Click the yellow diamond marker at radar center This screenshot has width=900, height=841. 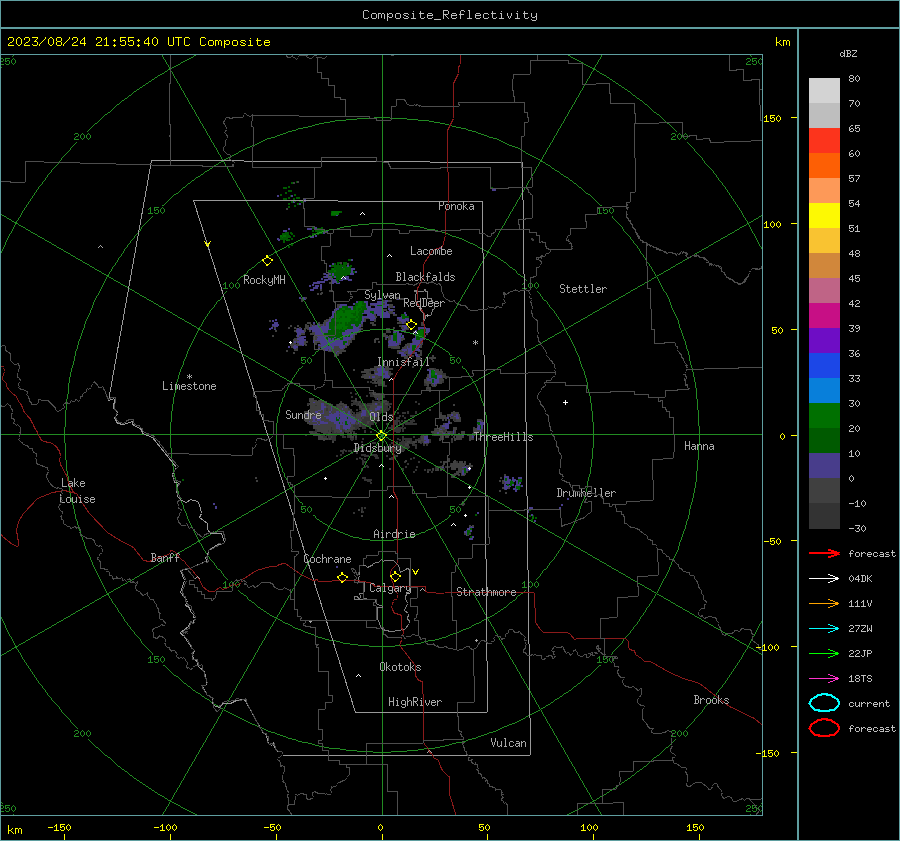coord(381,436)
